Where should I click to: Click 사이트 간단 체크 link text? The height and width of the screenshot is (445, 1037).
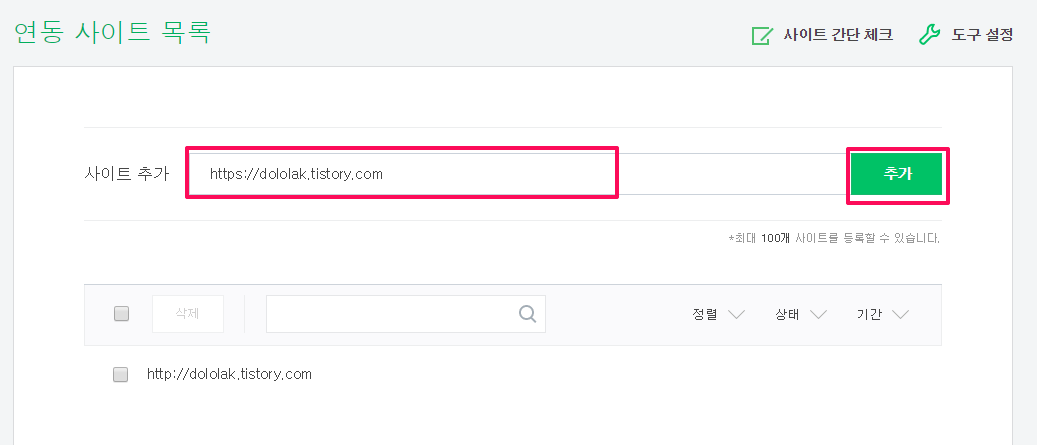[839, 35]
